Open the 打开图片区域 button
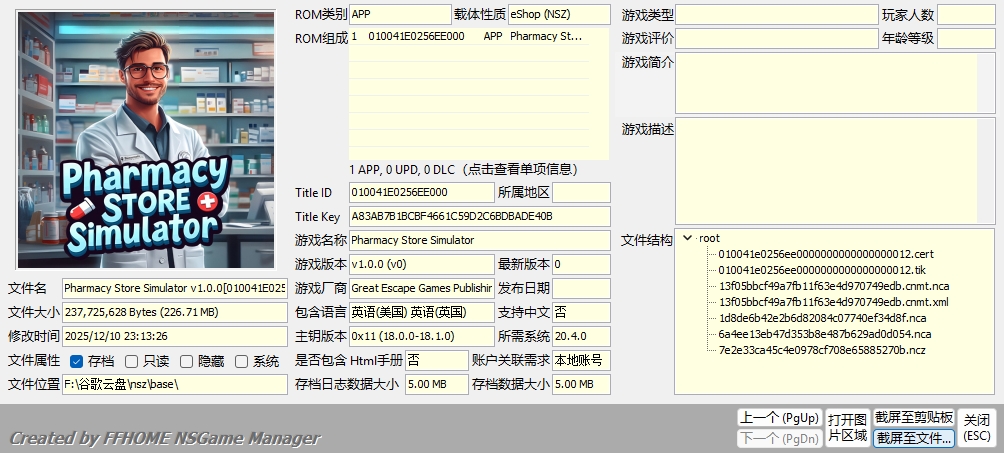 (847, 427)
